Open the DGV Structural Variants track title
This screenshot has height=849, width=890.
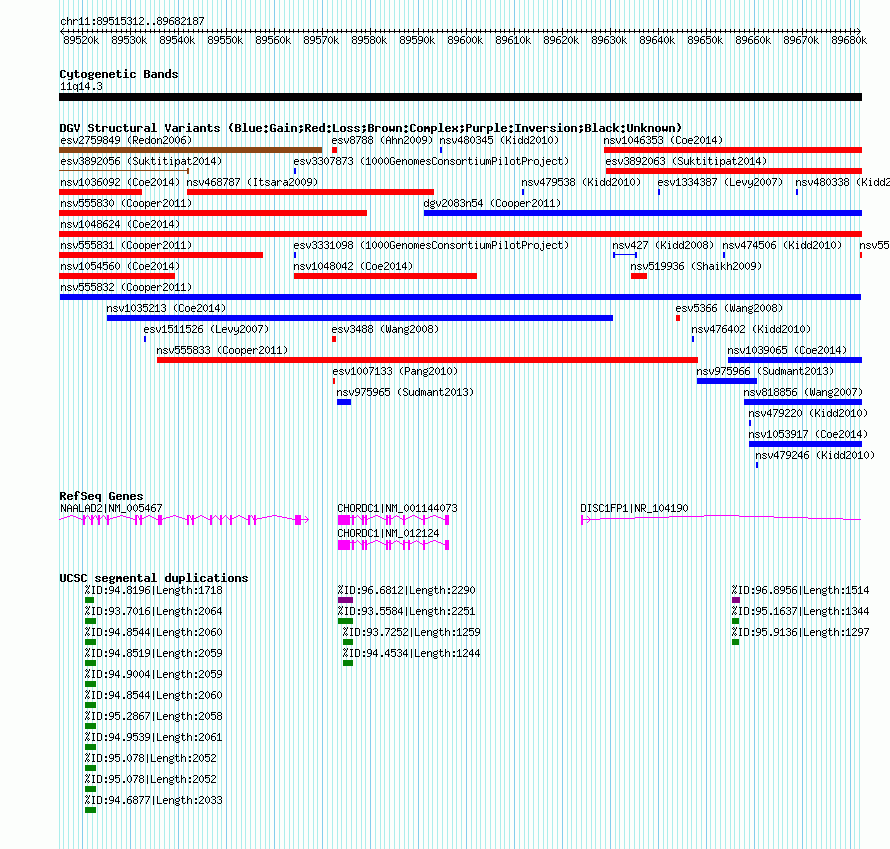point(371,128)
